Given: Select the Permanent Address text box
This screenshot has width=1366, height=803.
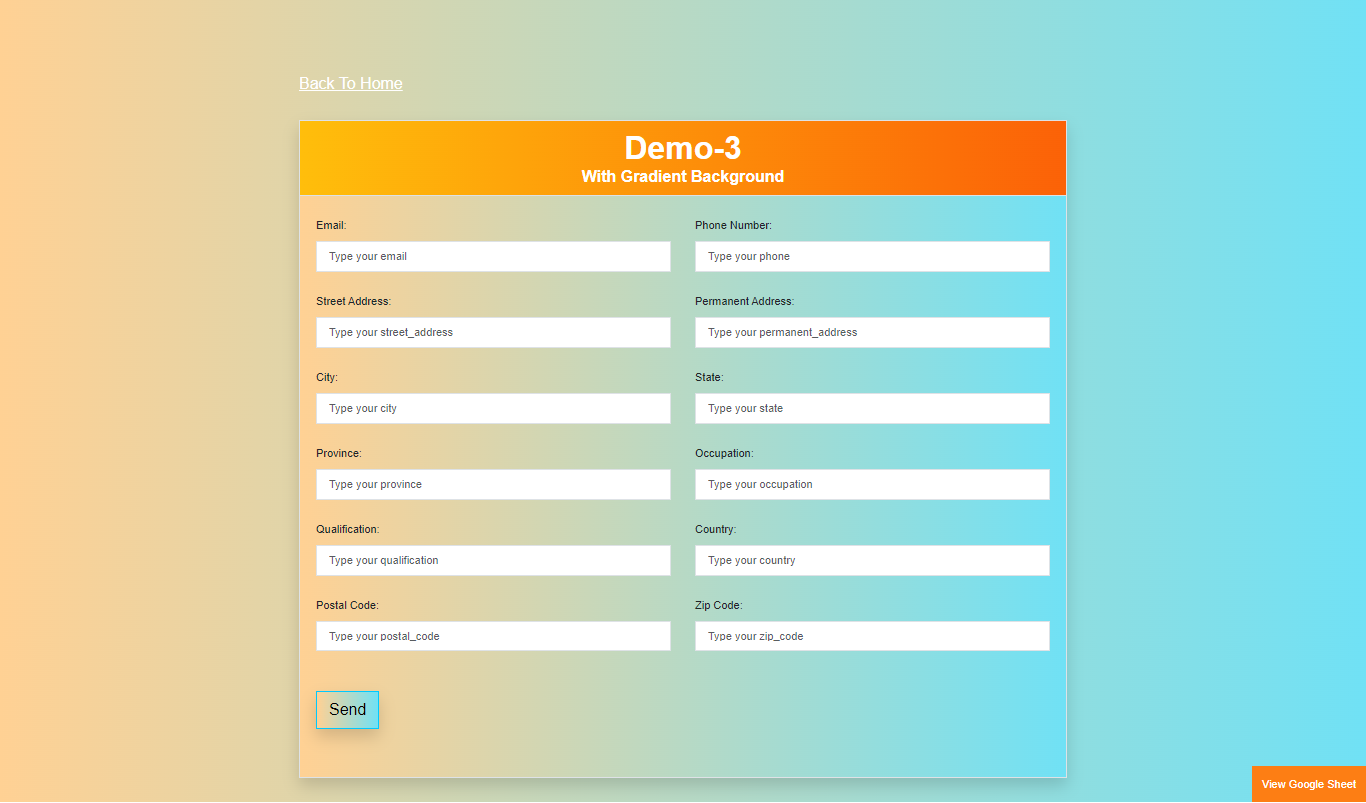Looking at the screenshot, I should point(872,332).
